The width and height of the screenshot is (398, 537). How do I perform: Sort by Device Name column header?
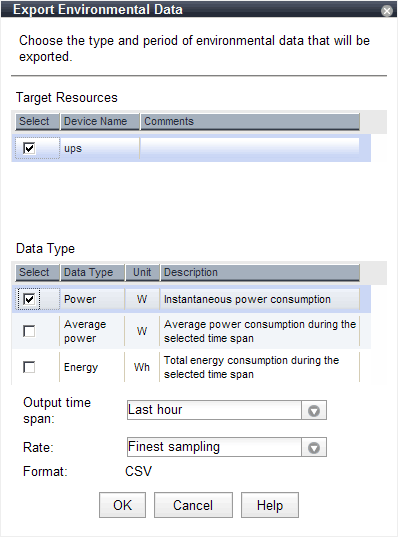tap(100, 122)
